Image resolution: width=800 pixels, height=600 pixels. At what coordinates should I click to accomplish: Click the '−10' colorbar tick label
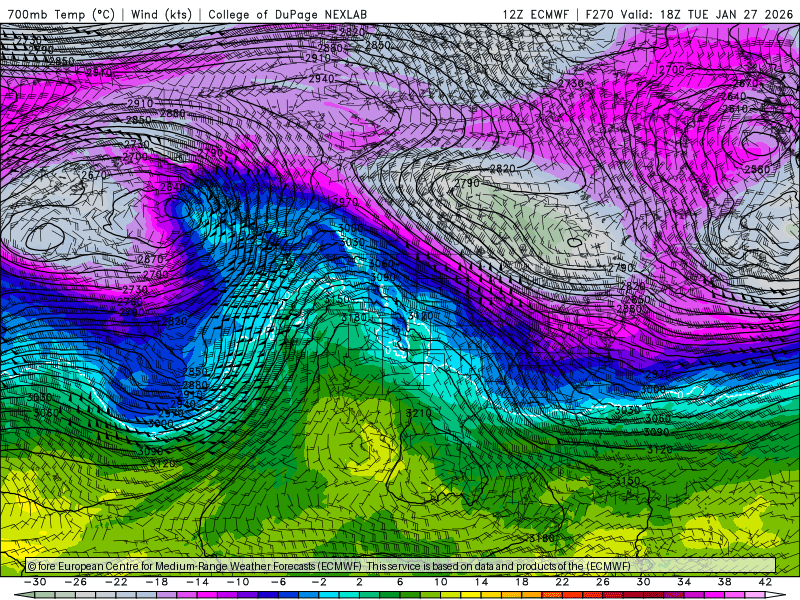[238, 582]
